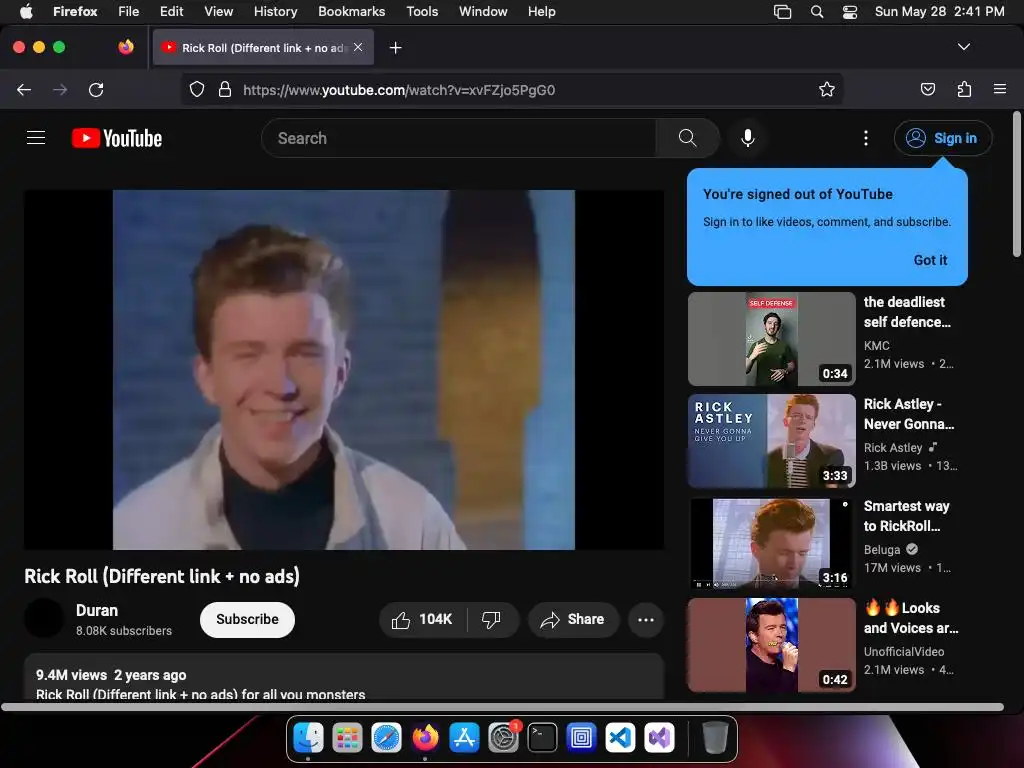Open the Bookmarks menu
Viewport: 1024px width, 768px height.
coord(351,11)
